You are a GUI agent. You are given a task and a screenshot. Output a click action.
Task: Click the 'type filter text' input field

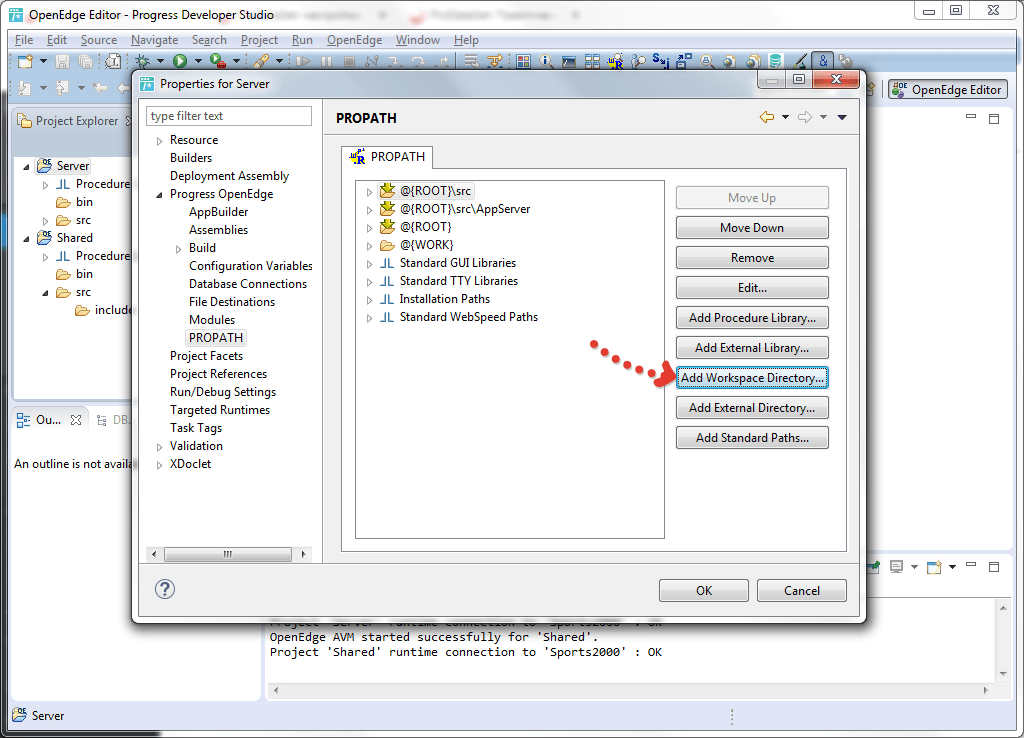tap(229, 116)
